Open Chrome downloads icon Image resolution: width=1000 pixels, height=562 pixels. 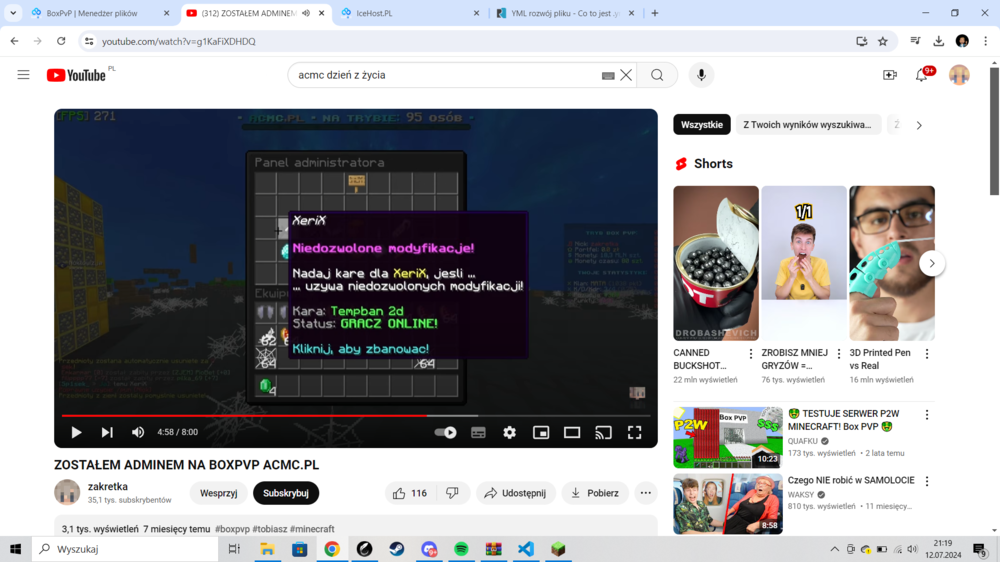(x=939, y=41)
